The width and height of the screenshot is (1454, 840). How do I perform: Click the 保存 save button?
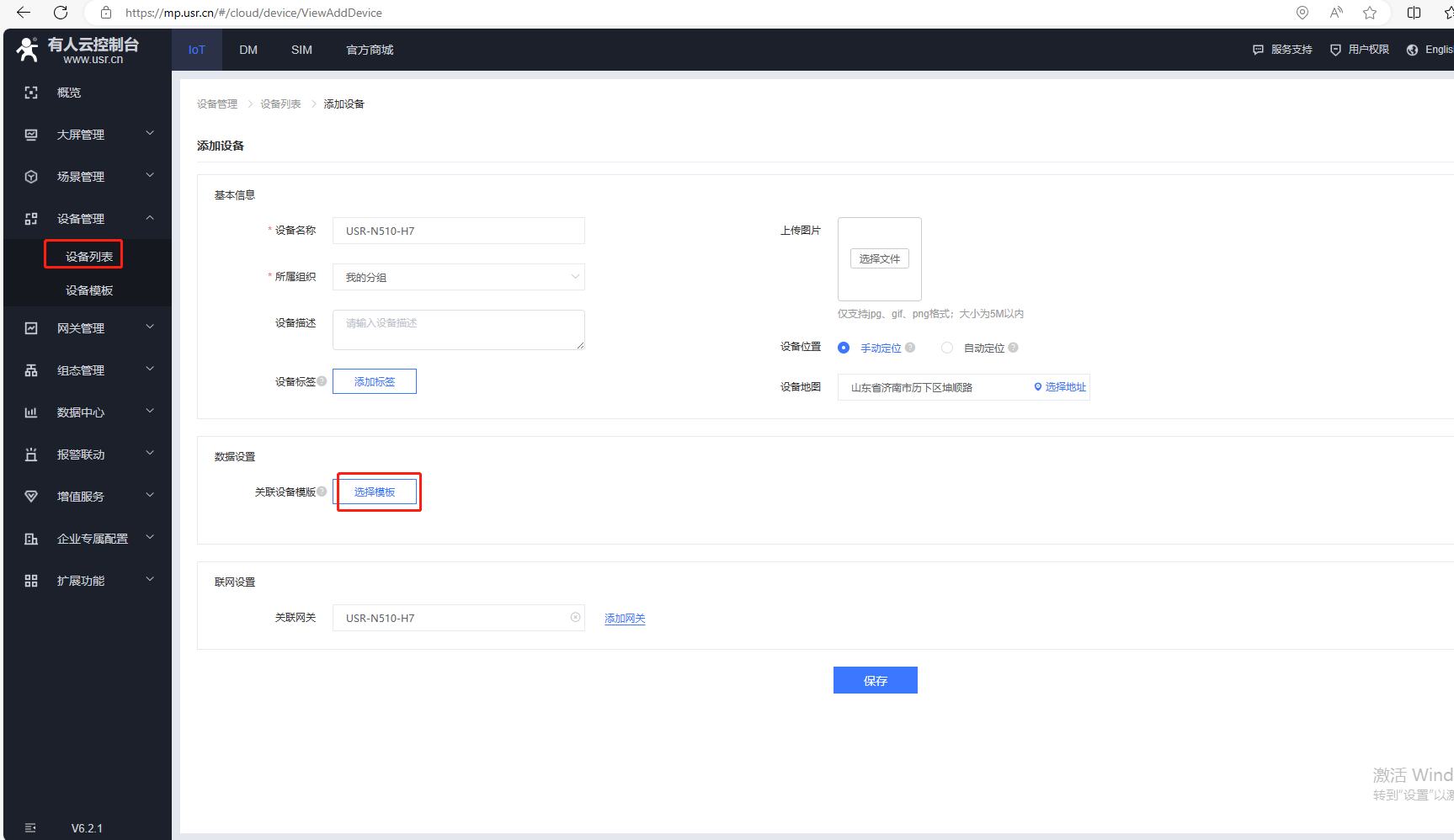tap(875, 680)
